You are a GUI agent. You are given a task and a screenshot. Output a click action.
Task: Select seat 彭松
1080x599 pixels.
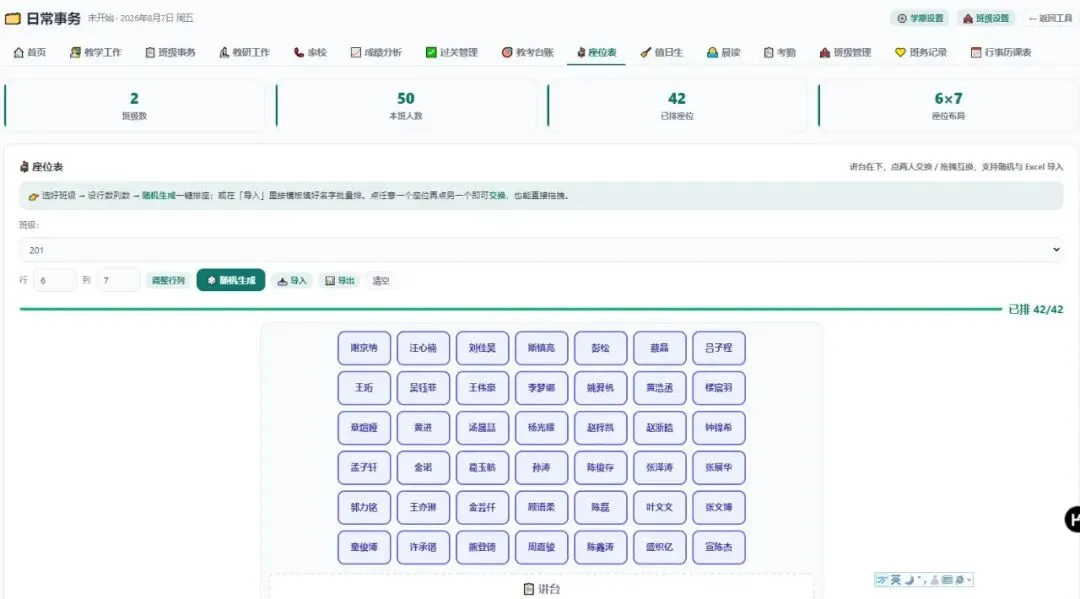[x=601, y=348]
